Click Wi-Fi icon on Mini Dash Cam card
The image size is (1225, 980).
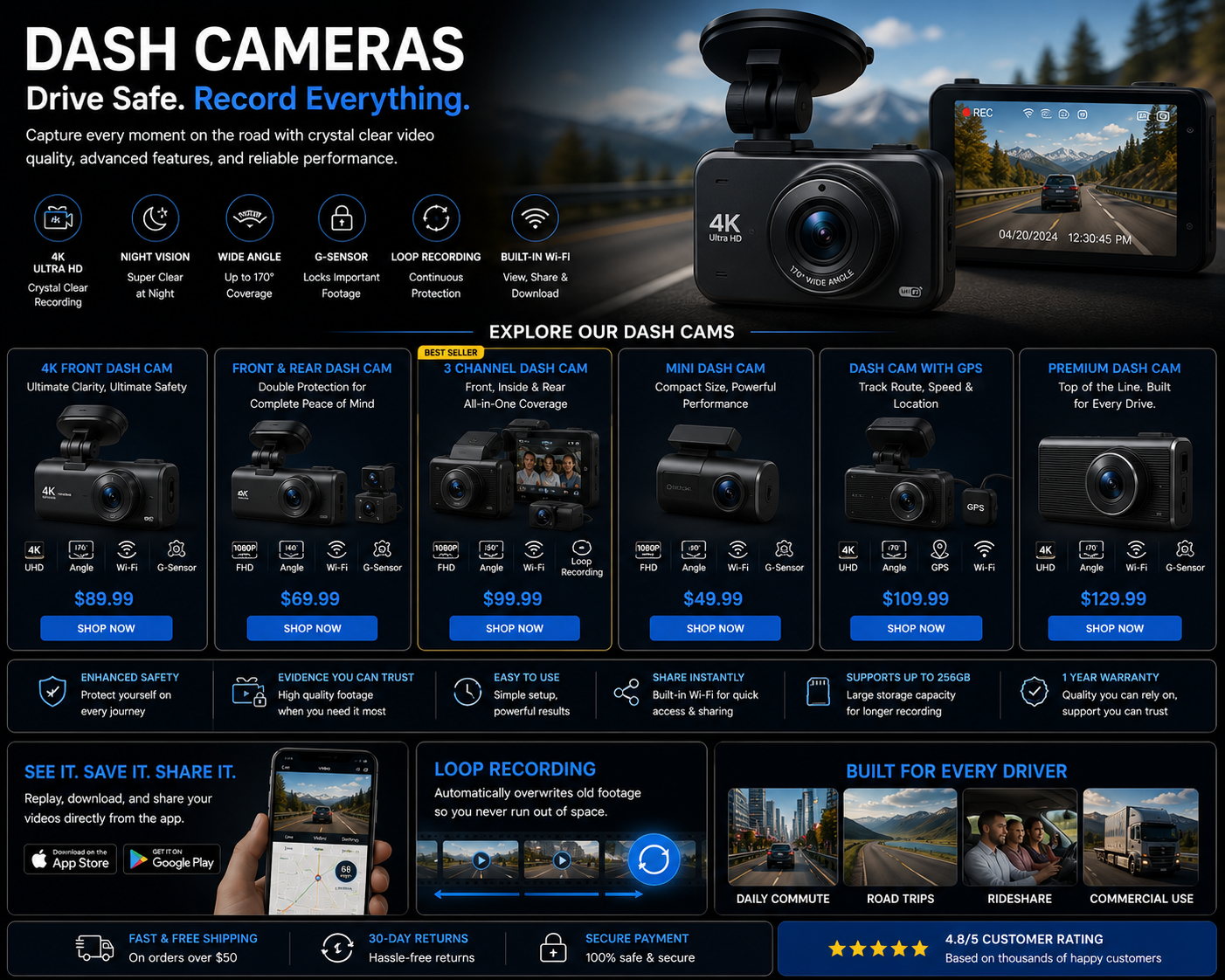(x=738, y=549)
